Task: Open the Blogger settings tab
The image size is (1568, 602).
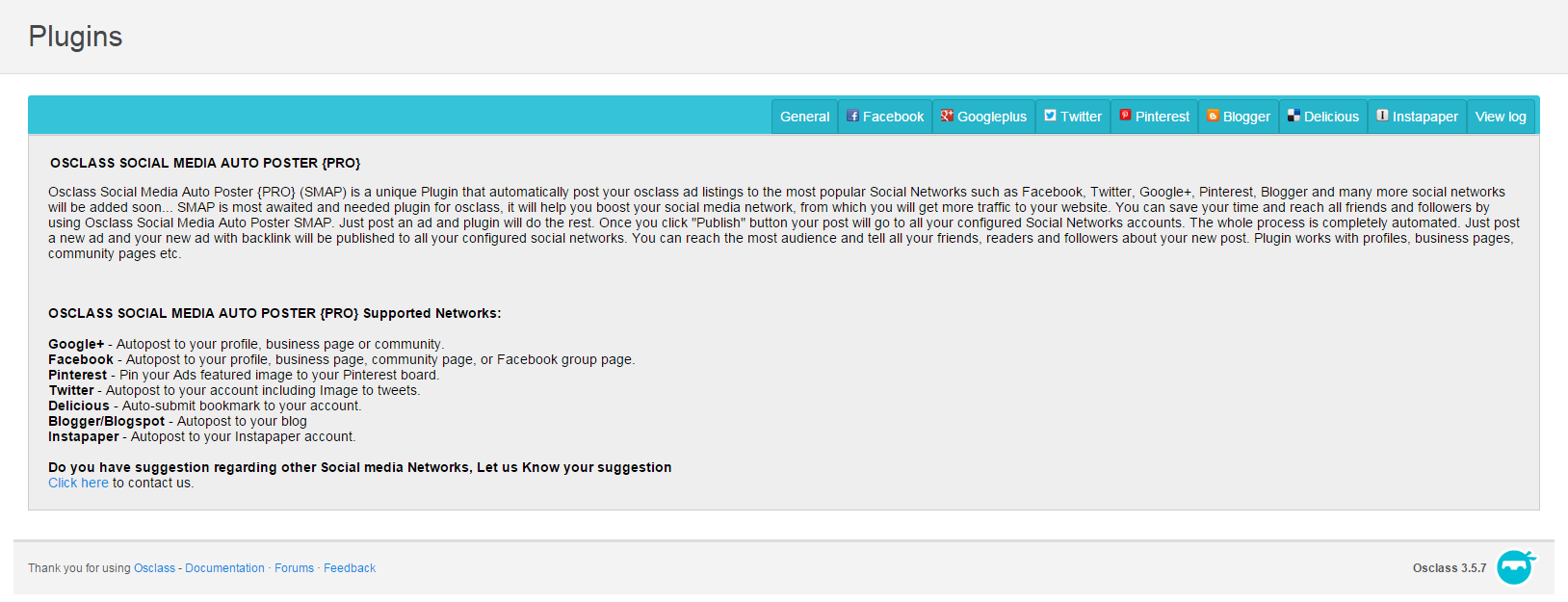Action: (x=1238, y=116)
